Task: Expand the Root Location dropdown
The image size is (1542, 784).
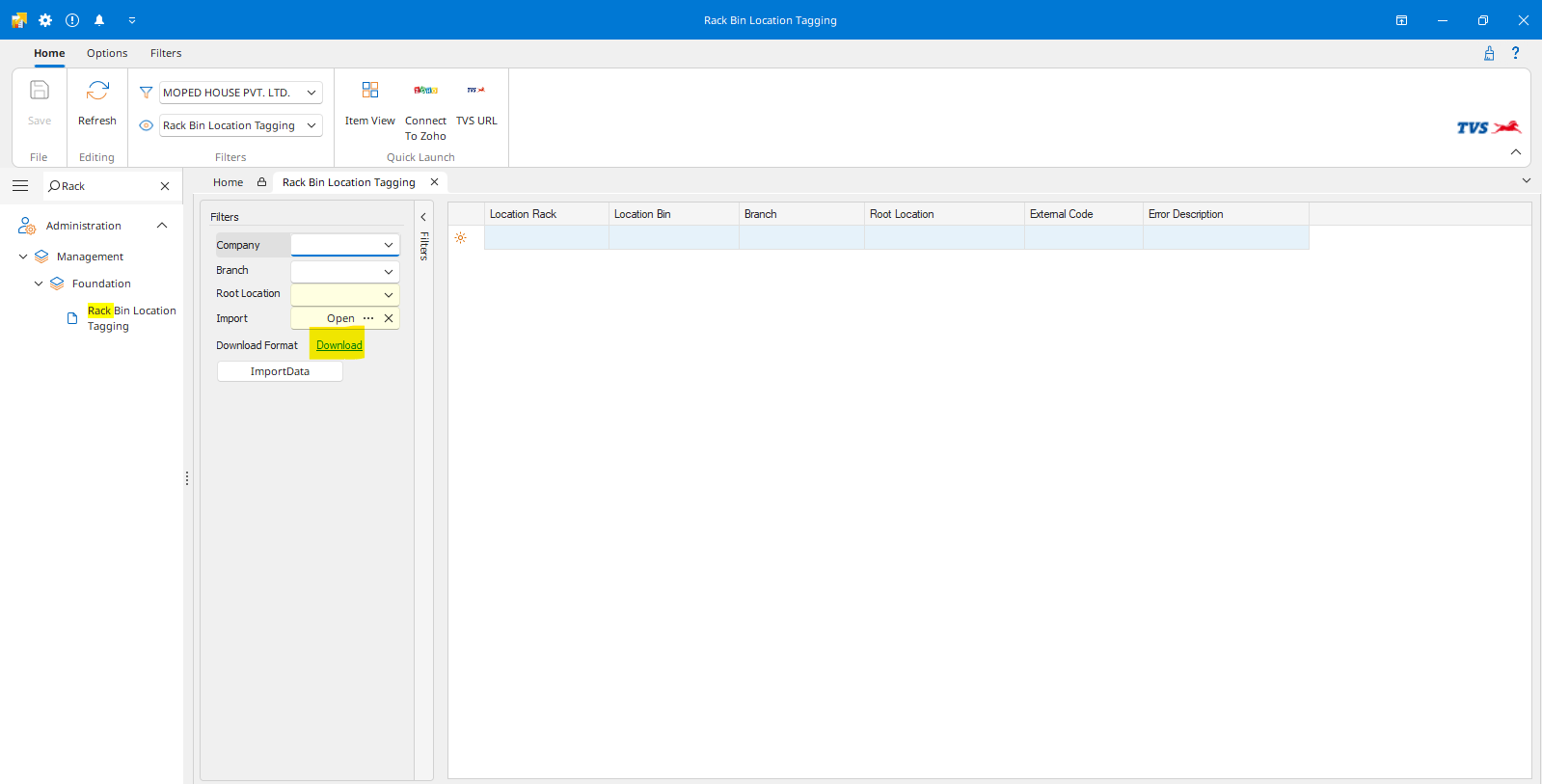Action: click(x=389, y=295)
